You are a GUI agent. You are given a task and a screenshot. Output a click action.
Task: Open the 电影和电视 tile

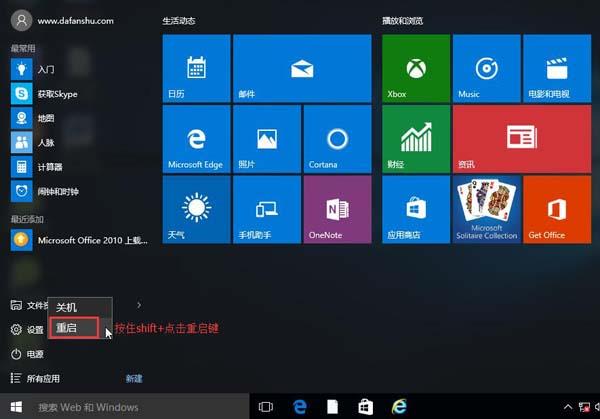557,68
